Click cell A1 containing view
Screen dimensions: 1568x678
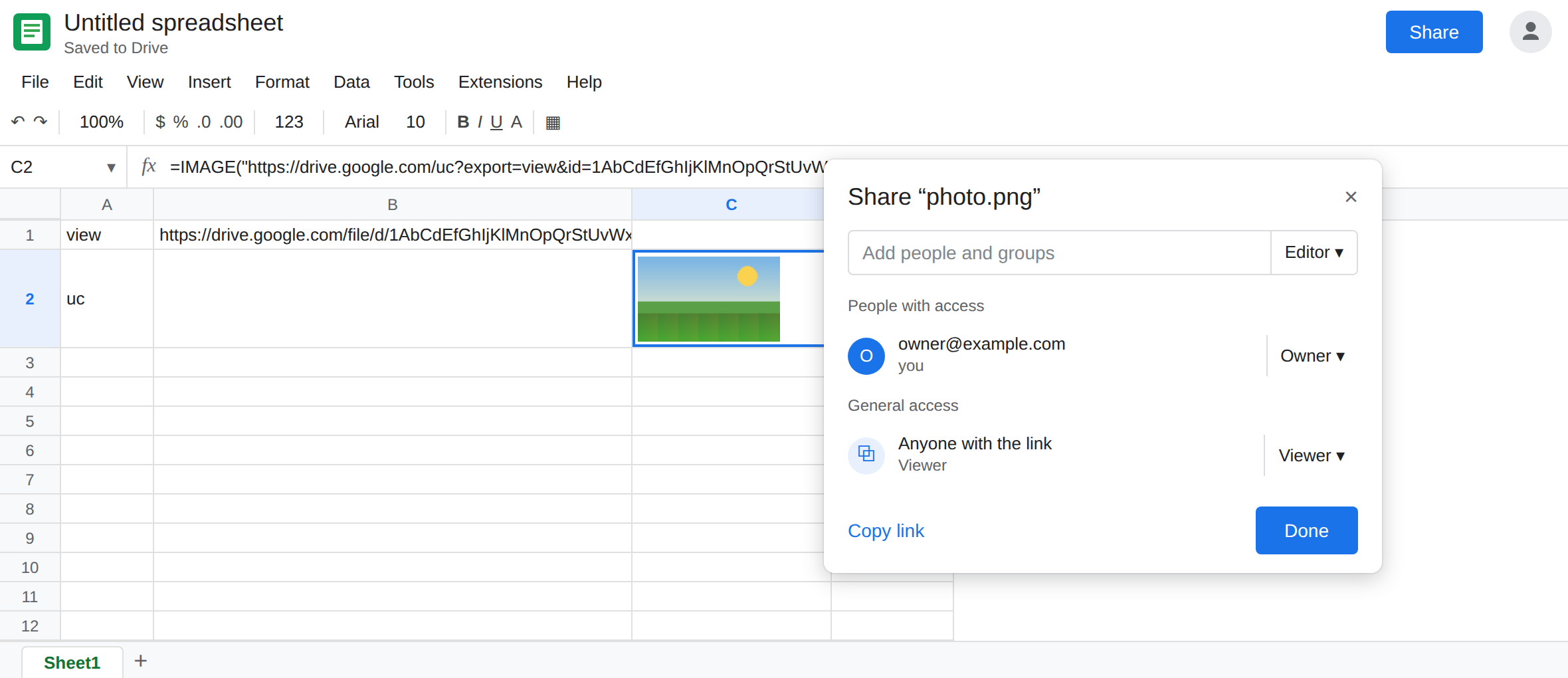(107, 235)
